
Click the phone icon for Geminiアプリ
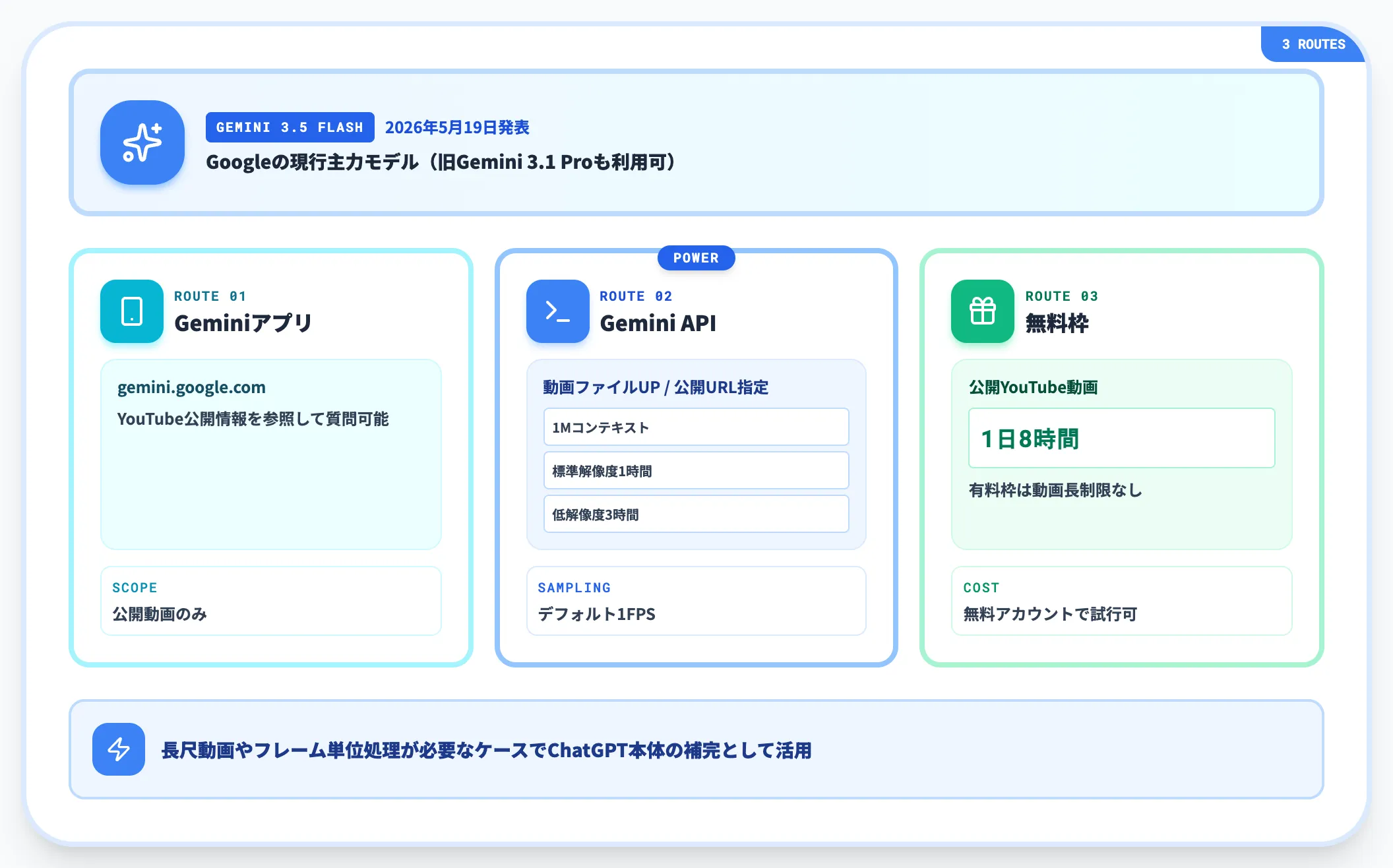tap(132, 311)
